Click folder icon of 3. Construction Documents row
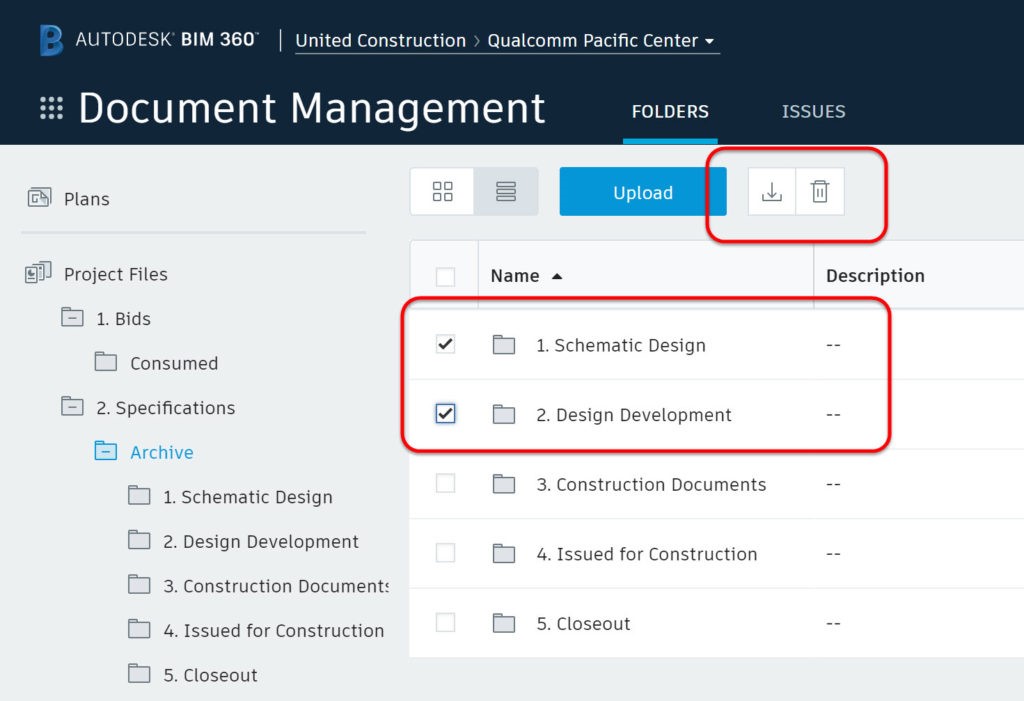1024x701 pixels. pyautogui.click(x=504, y=484)
